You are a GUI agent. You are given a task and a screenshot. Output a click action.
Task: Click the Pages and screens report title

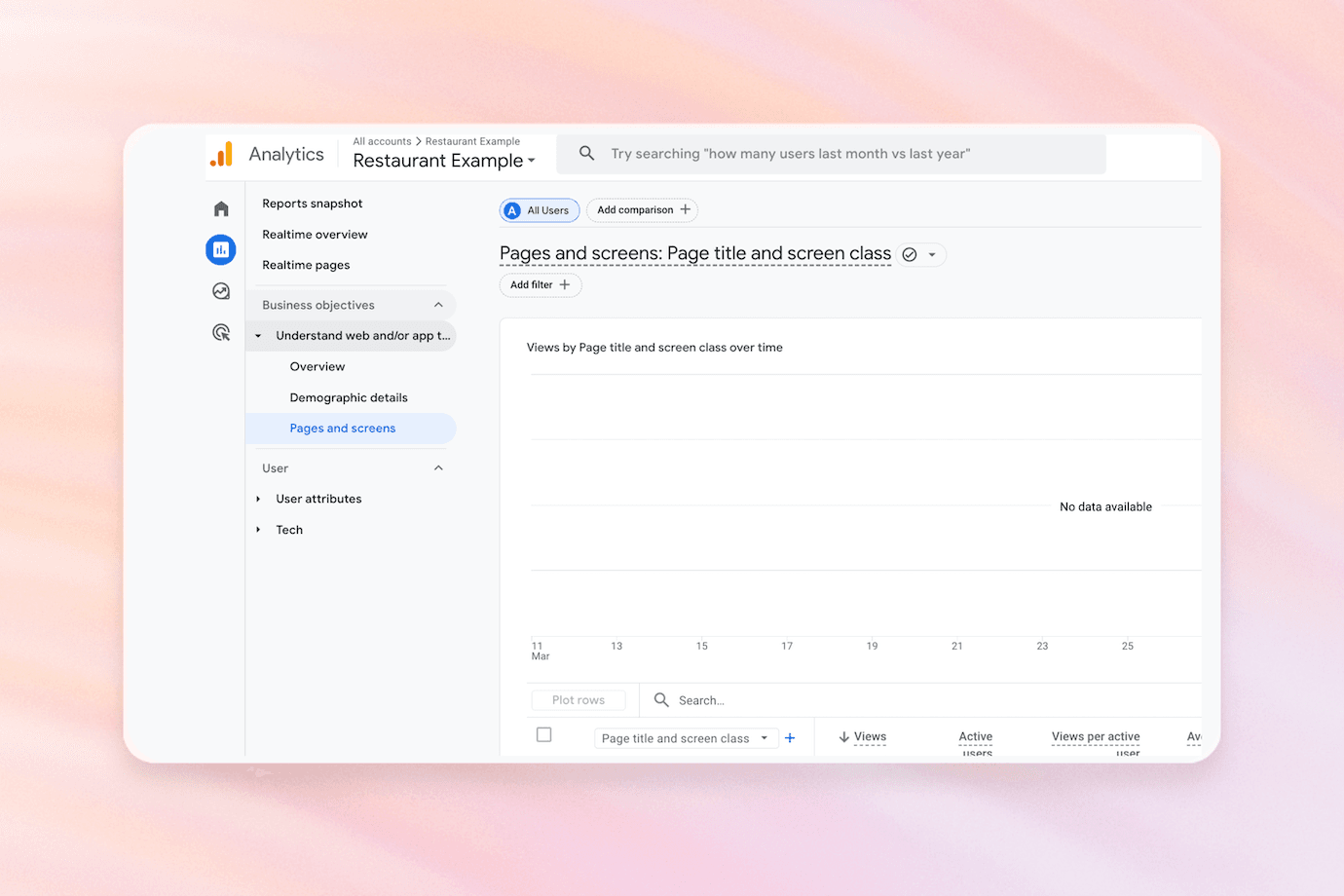(695, 253)
